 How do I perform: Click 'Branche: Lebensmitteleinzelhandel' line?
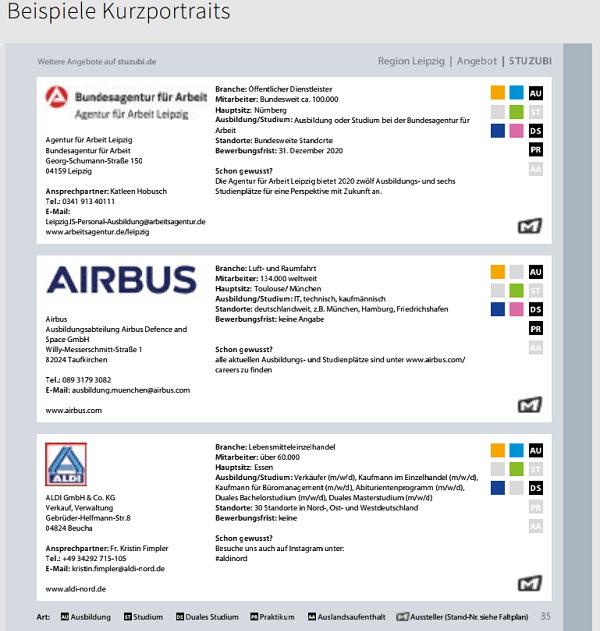point(275,447)
